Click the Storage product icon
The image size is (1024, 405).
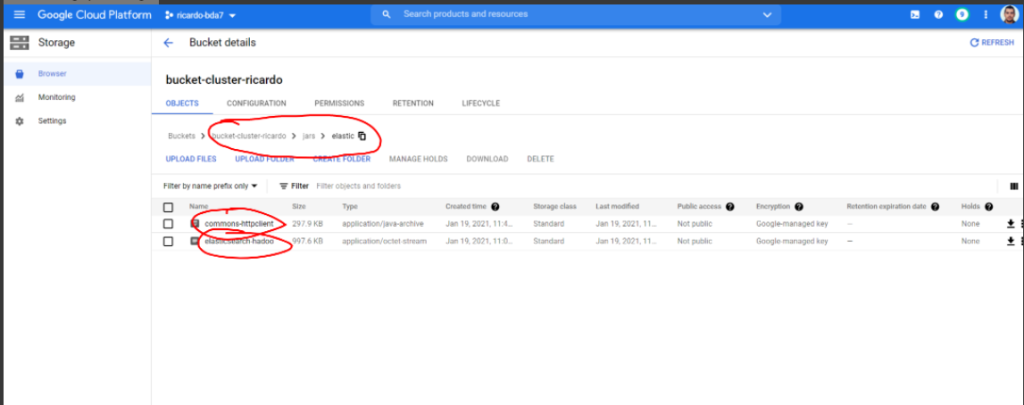pos(20,43)
